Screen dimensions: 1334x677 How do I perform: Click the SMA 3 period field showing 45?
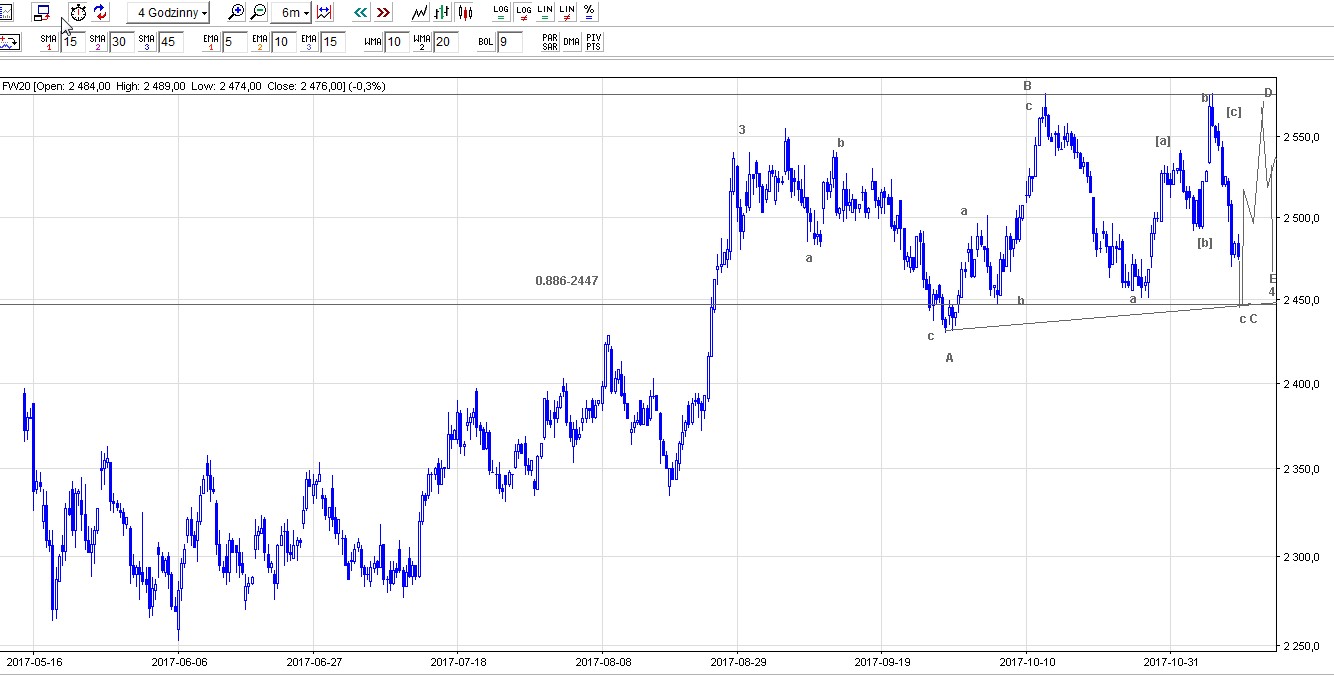click(170, 42)
